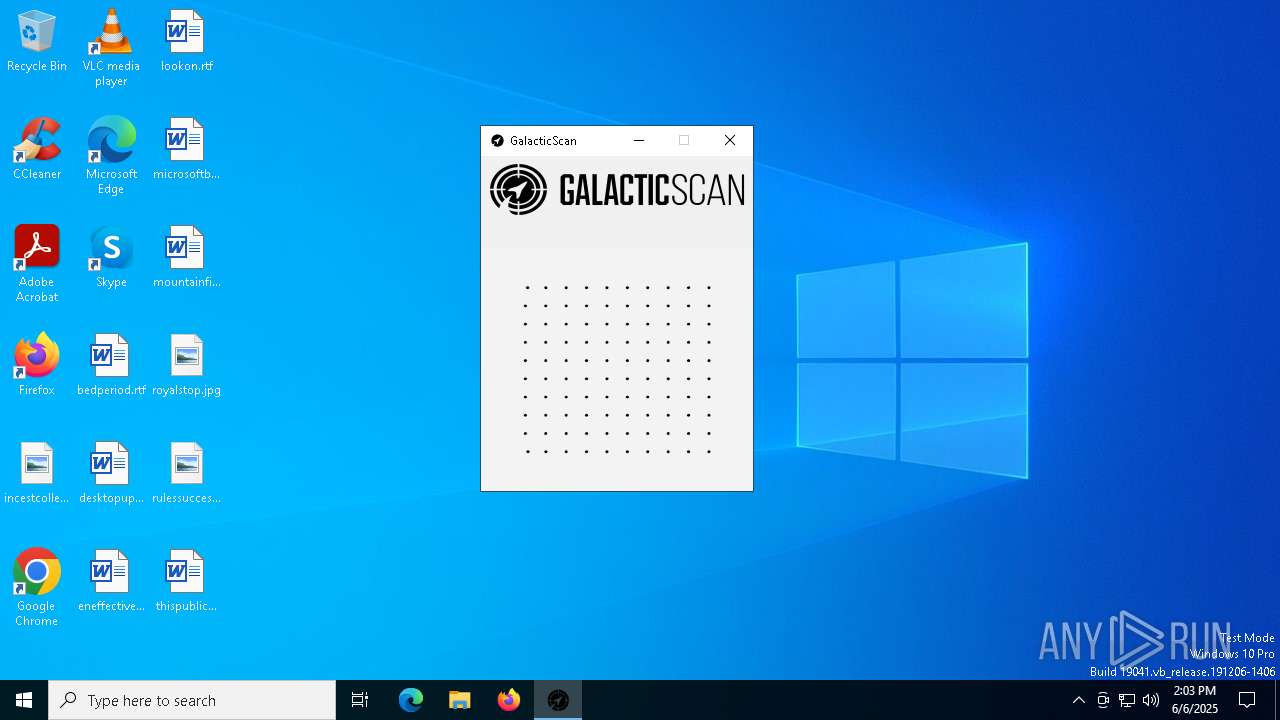This screenshot has width=1280, height=720.
Task: Select the thispublic... Word document
Action: (186, 582)
